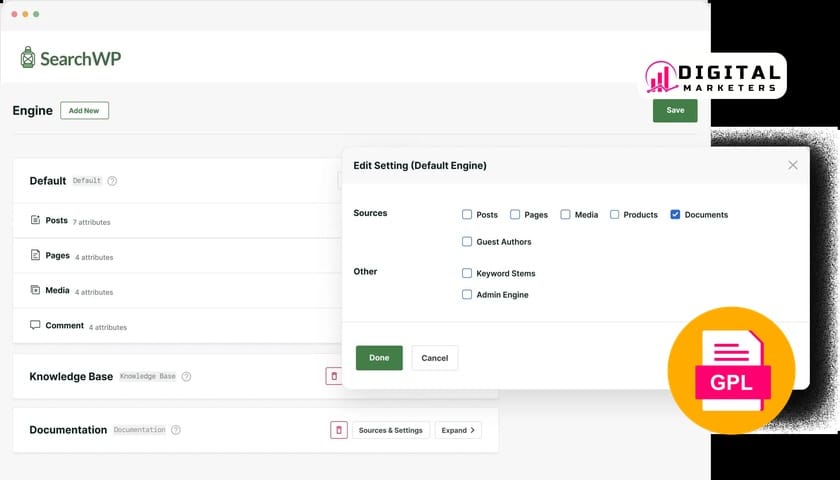Delete the Knowledge Base engine via trash icon

(x=334, y=376)
